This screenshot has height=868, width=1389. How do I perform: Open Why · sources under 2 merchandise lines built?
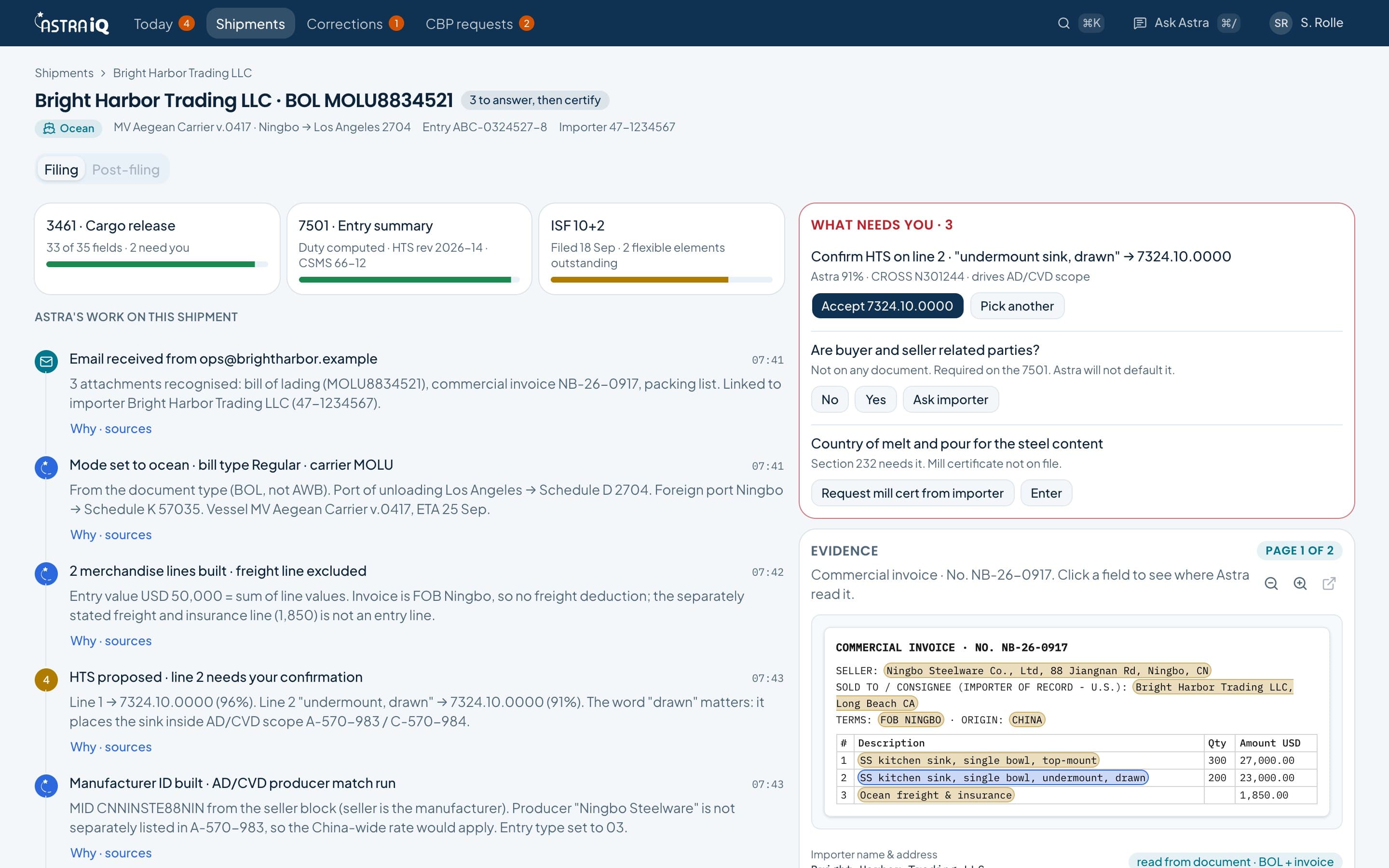point(111,641)
